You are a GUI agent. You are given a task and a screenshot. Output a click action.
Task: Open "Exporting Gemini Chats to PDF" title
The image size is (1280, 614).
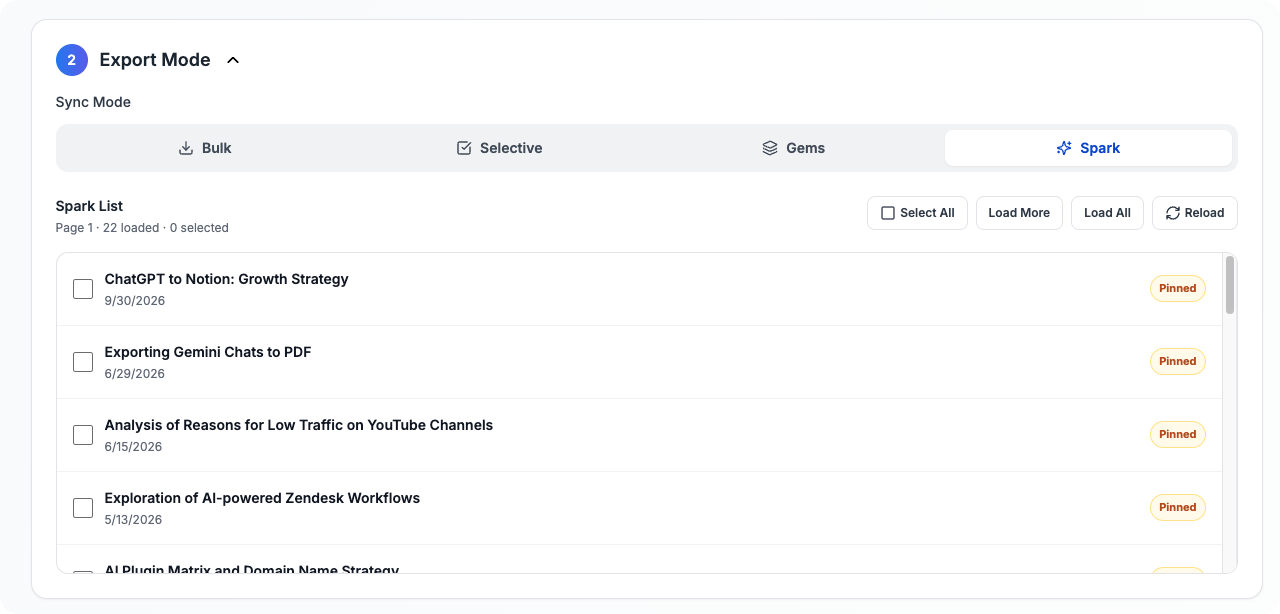click(x=208, y=352)
